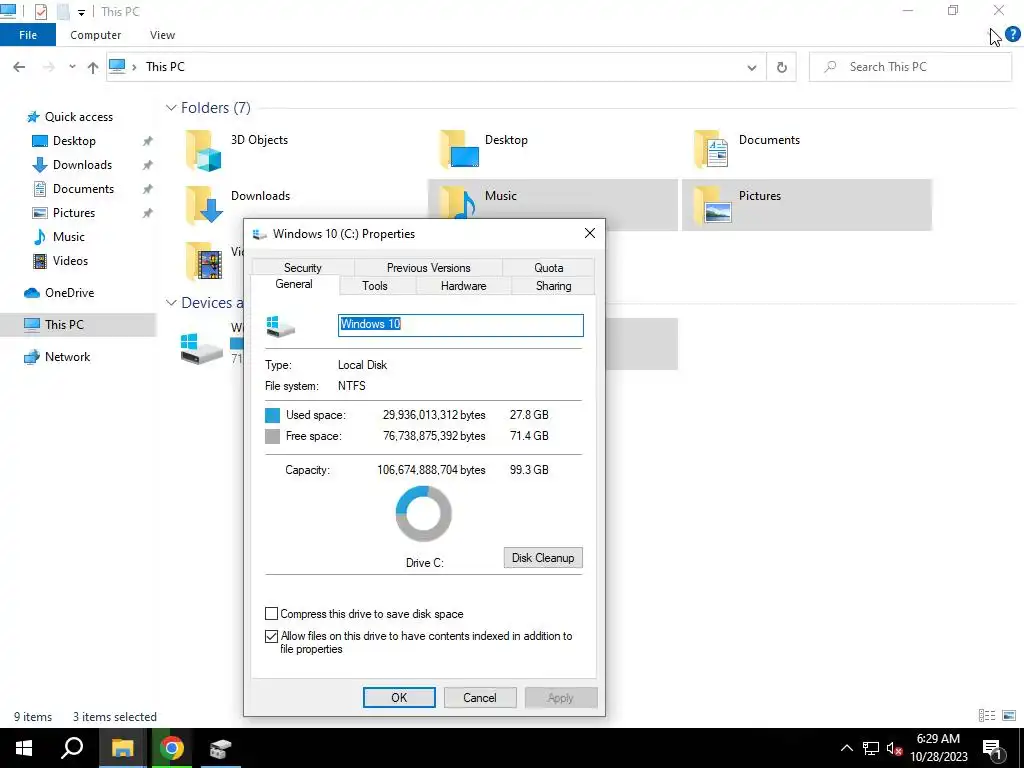This screenshot has height=768, width=1024.
Task: Switch to the Security tab
Action: tap(303, 268)
